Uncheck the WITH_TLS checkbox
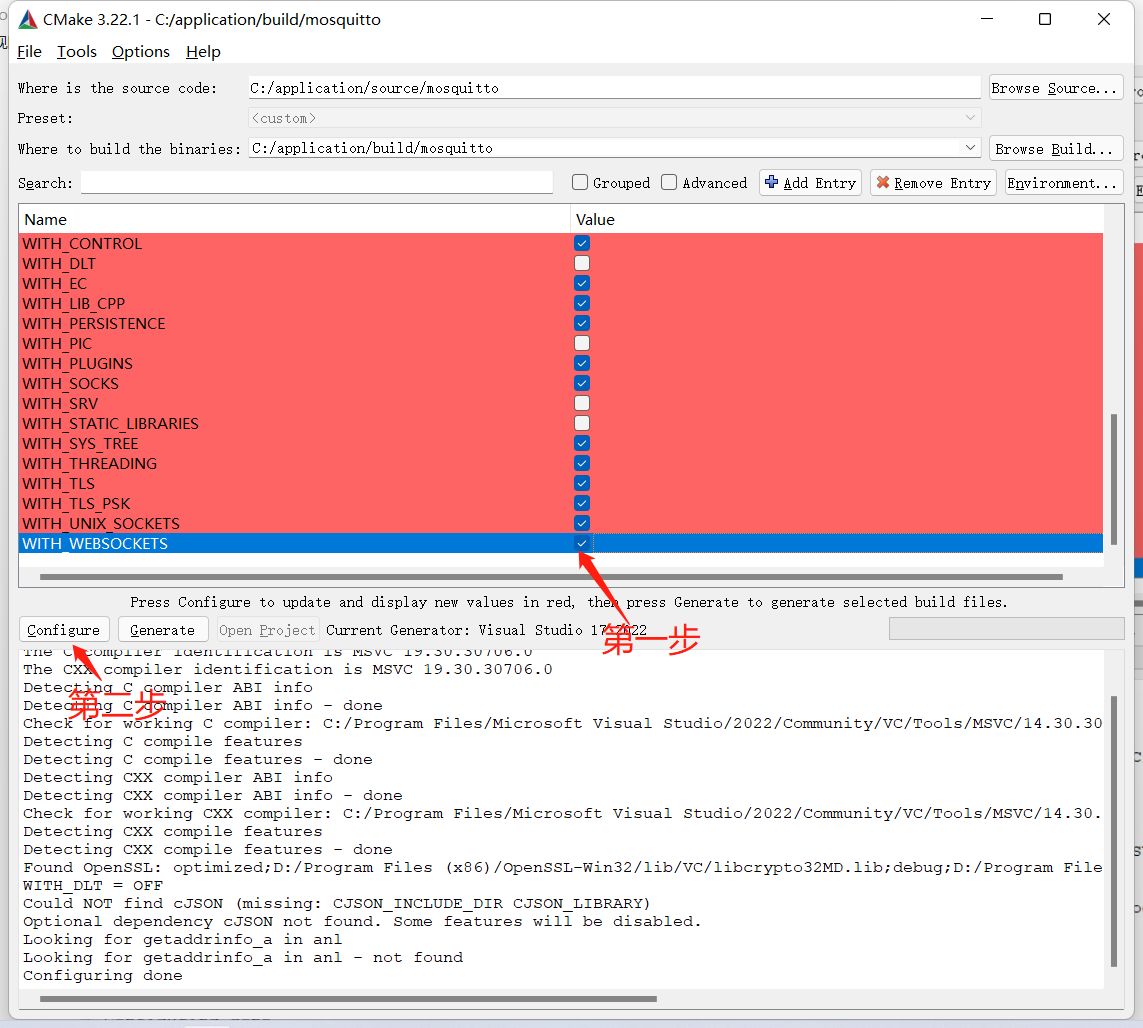Viewport: 1143px width, 1028px height. 582,483
